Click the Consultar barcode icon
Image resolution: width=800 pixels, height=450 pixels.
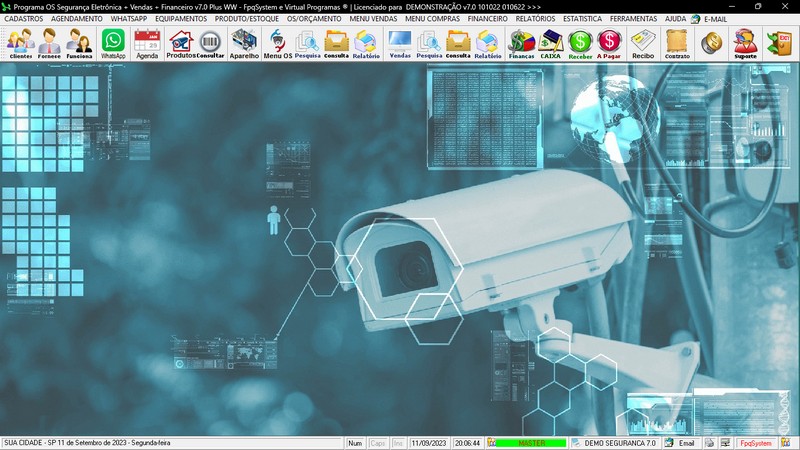210,44
